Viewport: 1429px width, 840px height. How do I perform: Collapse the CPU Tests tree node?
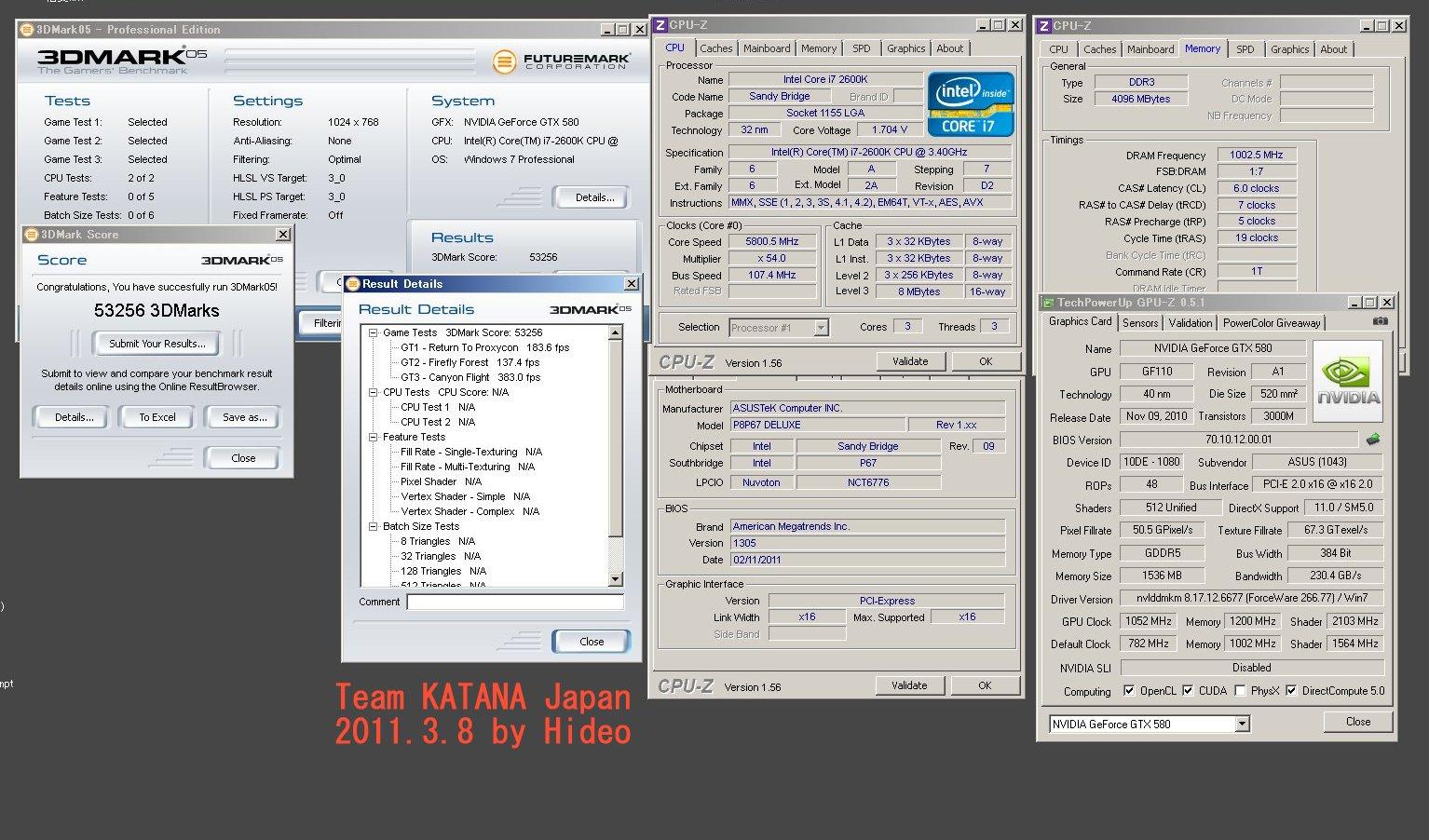click(x=373, y=392)
